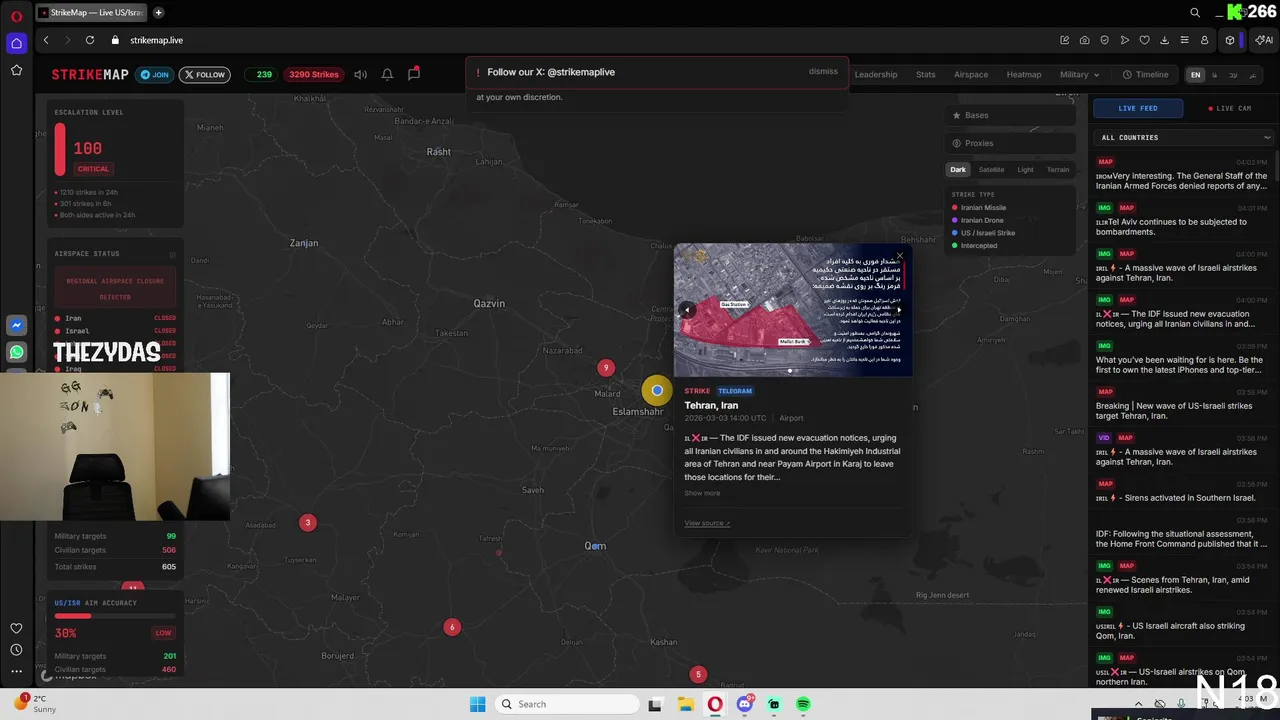Open Opera flow send icon

1125,40
